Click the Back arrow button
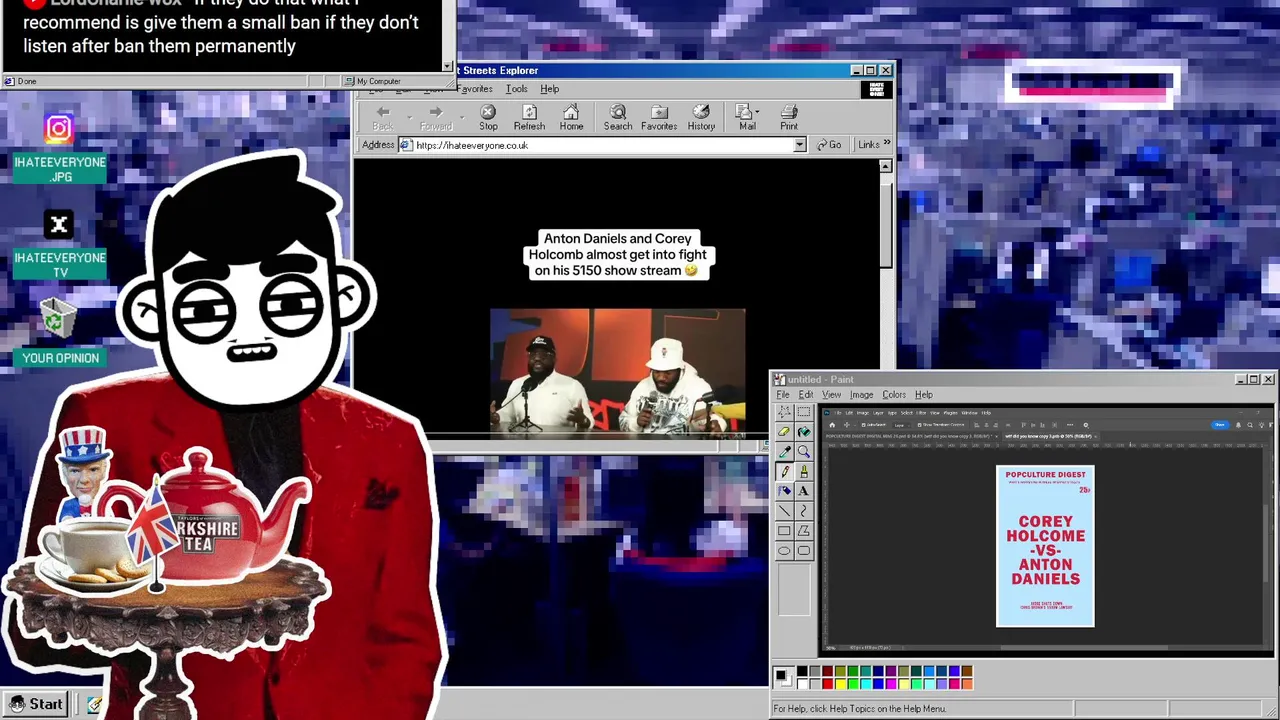The image size is (1280, 720). point(382,118)
